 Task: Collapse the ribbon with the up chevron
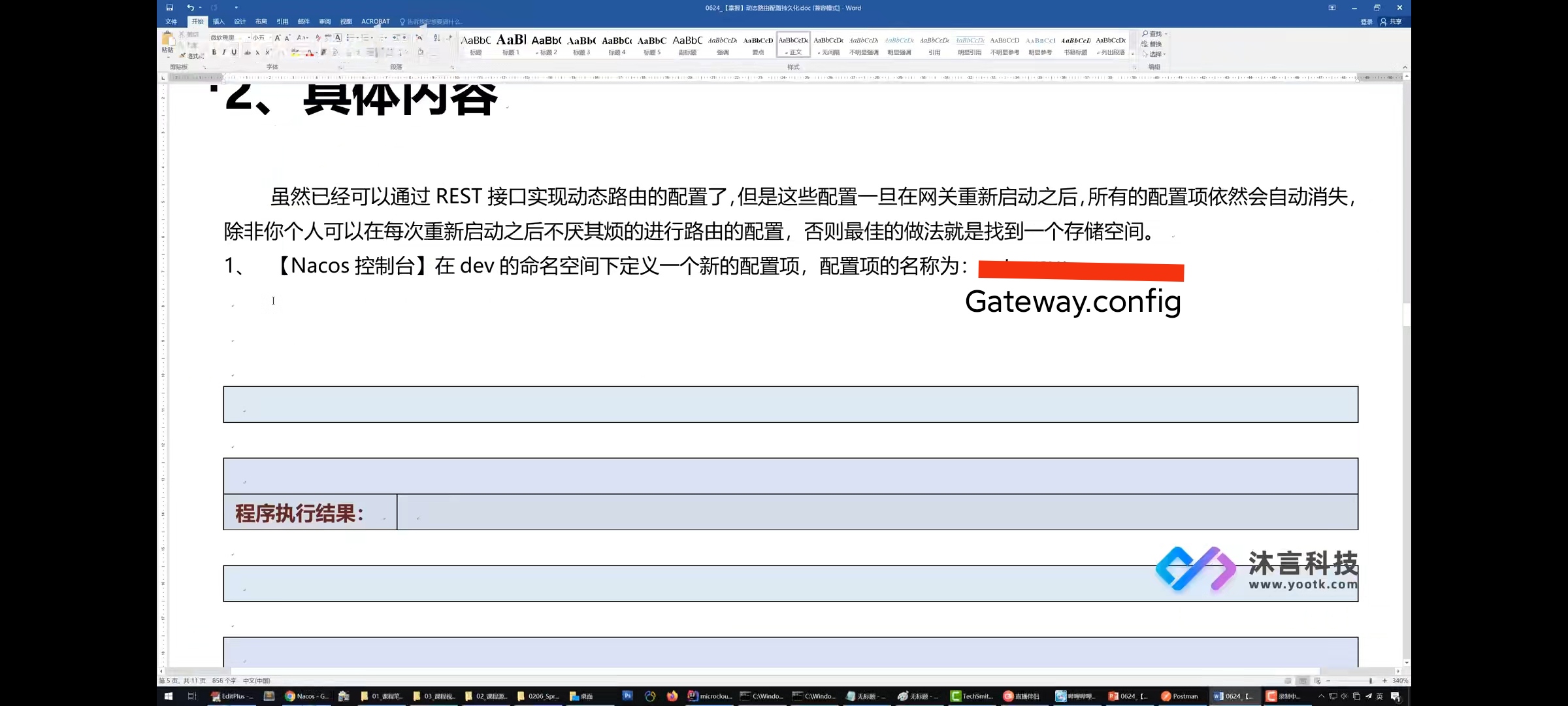[x=1405, y=67]
